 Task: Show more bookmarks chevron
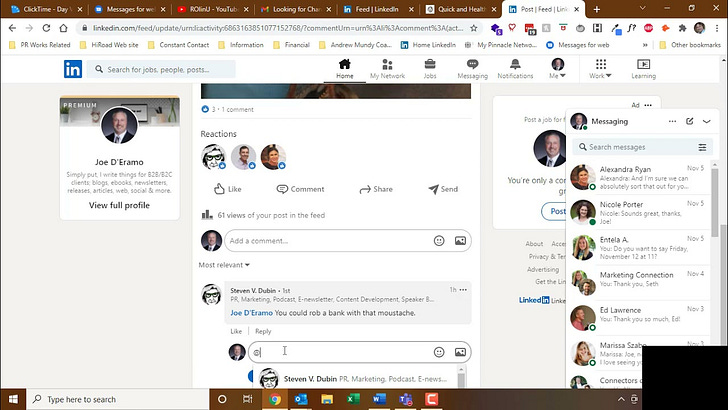tap(645, 45)
